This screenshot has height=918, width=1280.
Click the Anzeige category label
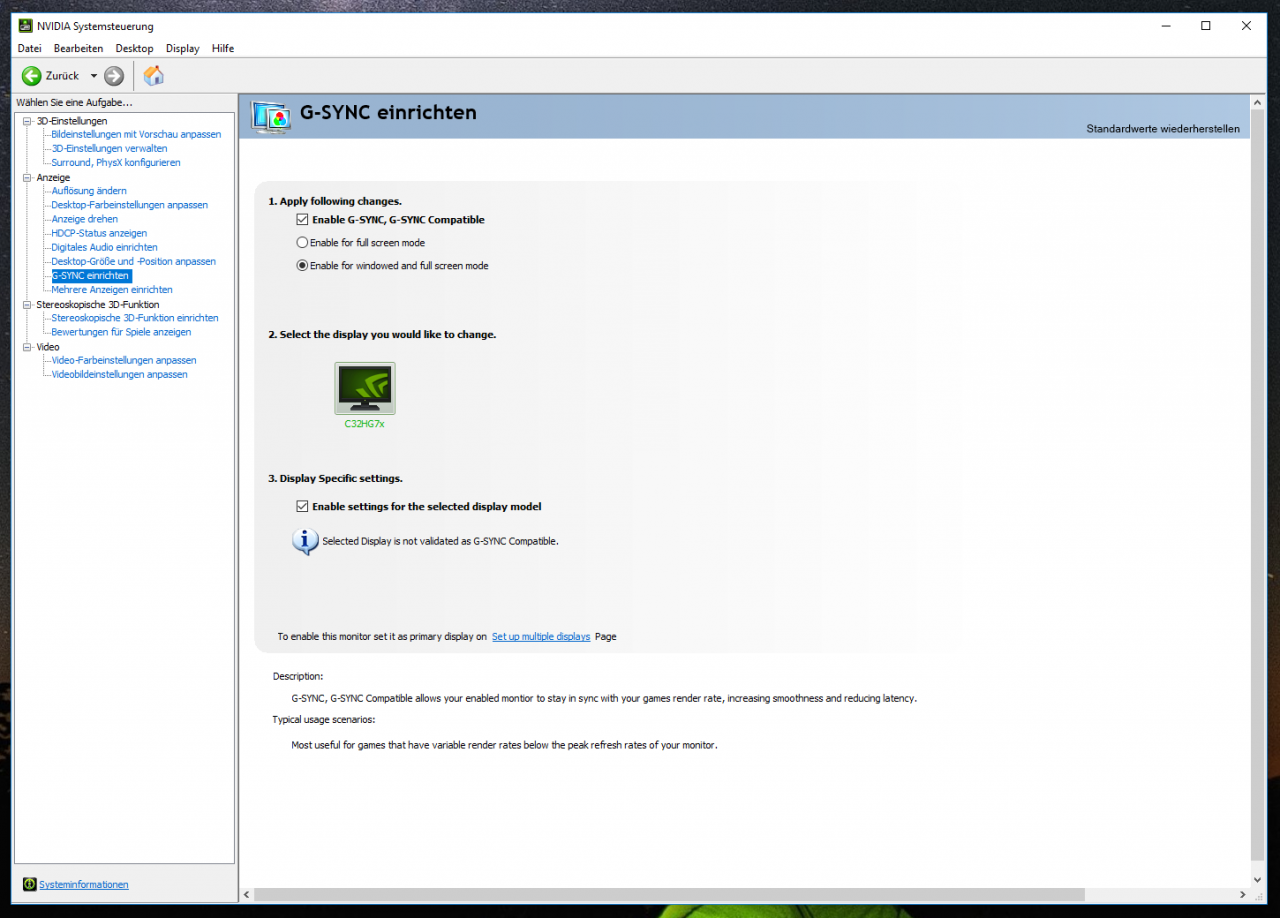(x=53, y=177)
